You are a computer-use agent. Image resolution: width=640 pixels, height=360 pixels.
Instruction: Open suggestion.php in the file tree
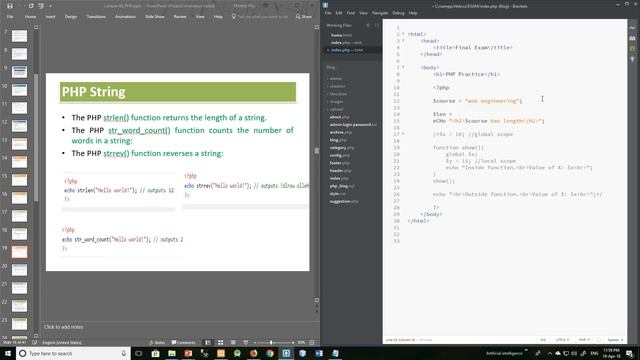[x=344, y=201]
